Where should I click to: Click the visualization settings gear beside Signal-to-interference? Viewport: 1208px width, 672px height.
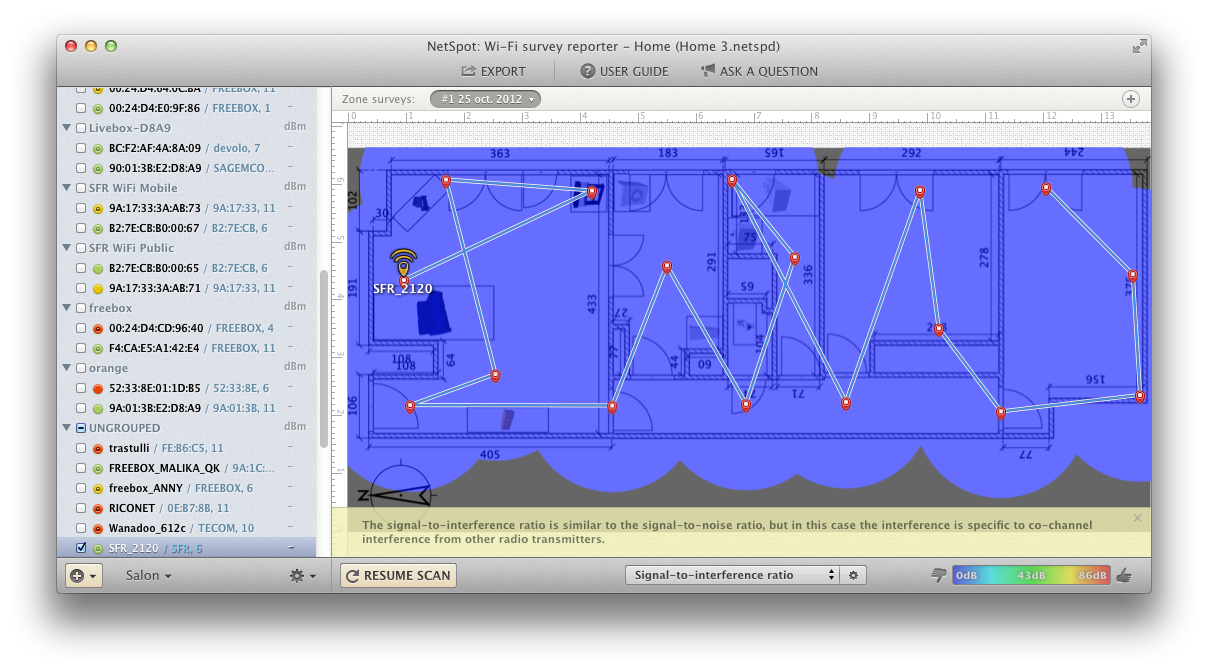pos(854,575)
